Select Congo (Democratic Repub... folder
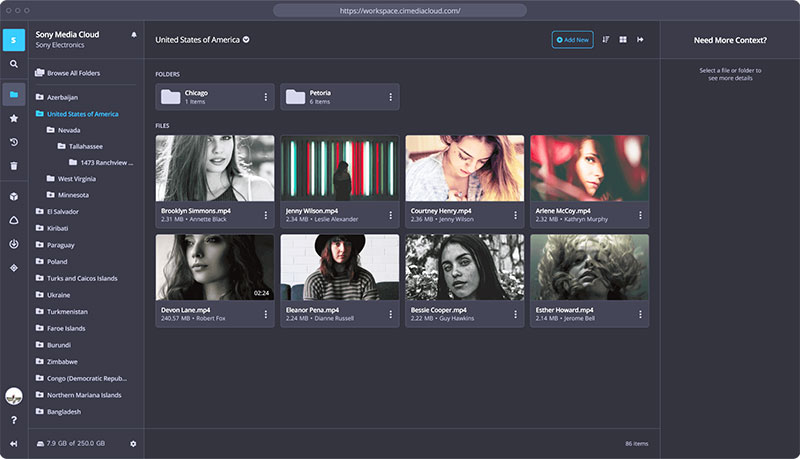The height and width of the screenshot is (459, 800). tap(82, 378)
